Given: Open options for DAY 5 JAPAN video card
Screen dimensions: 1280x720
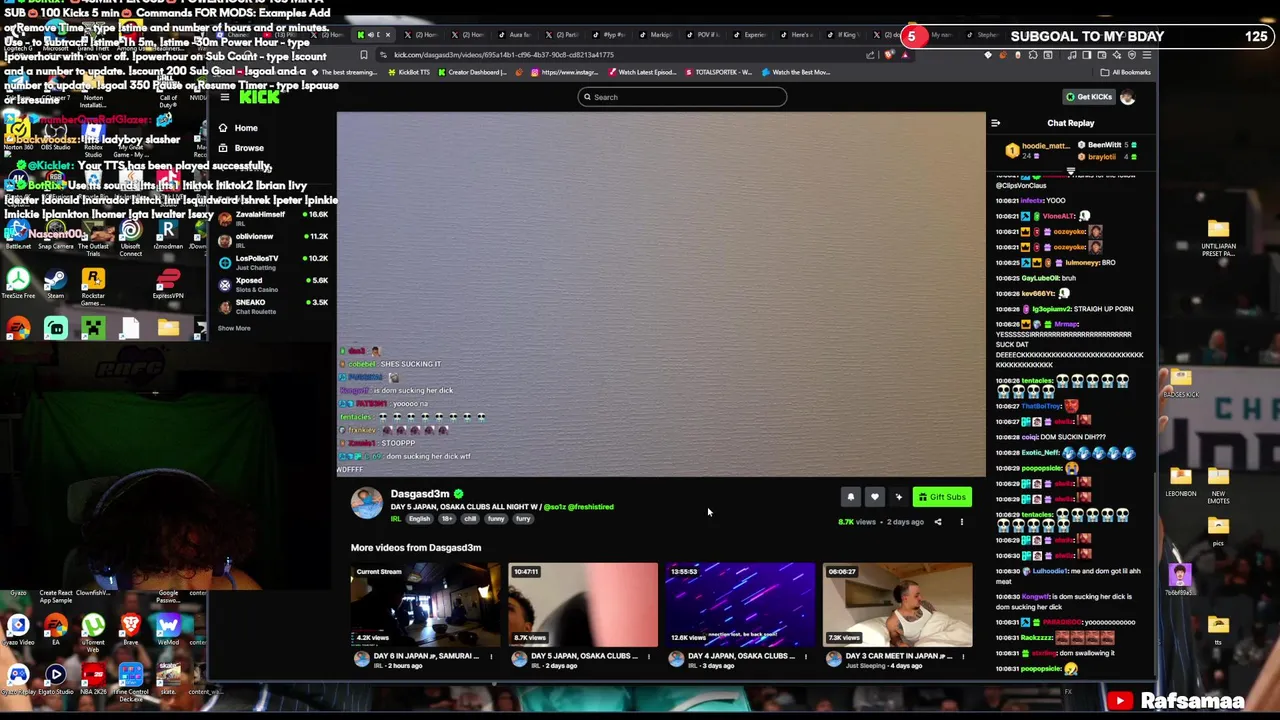Looking at the screenshot, I should [x=648, y=656].
